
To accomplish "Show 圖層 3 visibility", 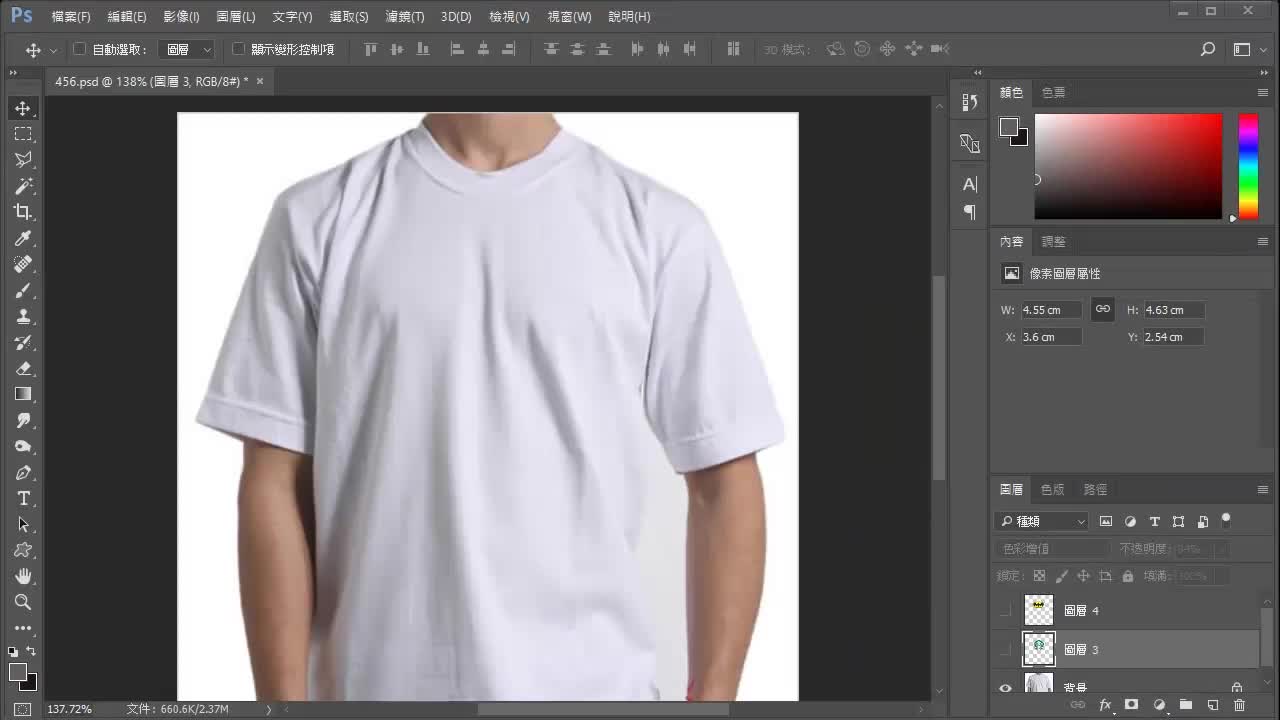I will [1005, 650].
